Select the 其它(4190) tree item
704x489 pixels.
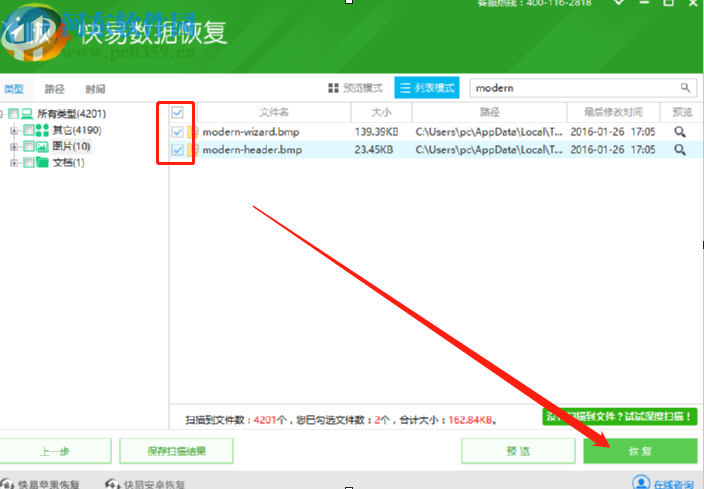pyautogui.click(x=77, y=130)
